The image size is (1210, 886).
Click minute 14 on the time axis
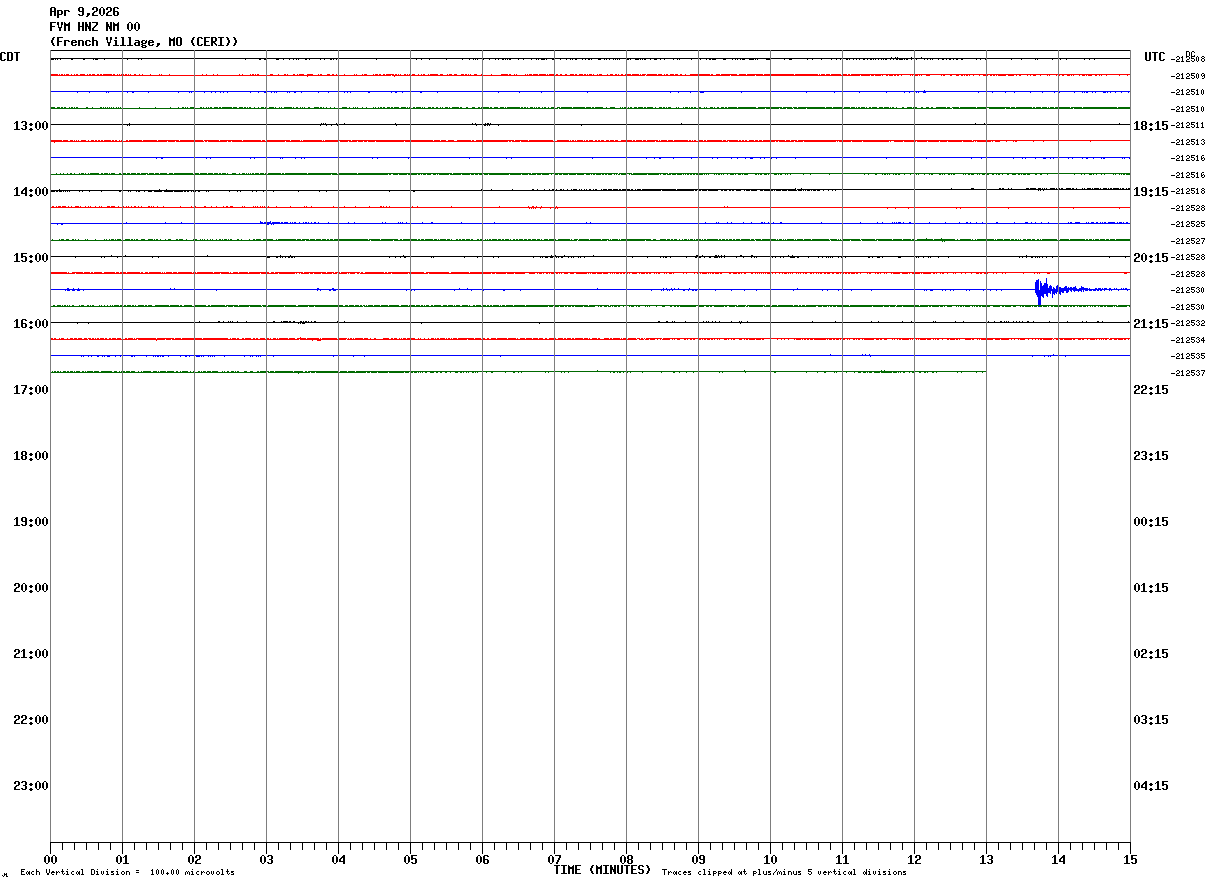1058,859
